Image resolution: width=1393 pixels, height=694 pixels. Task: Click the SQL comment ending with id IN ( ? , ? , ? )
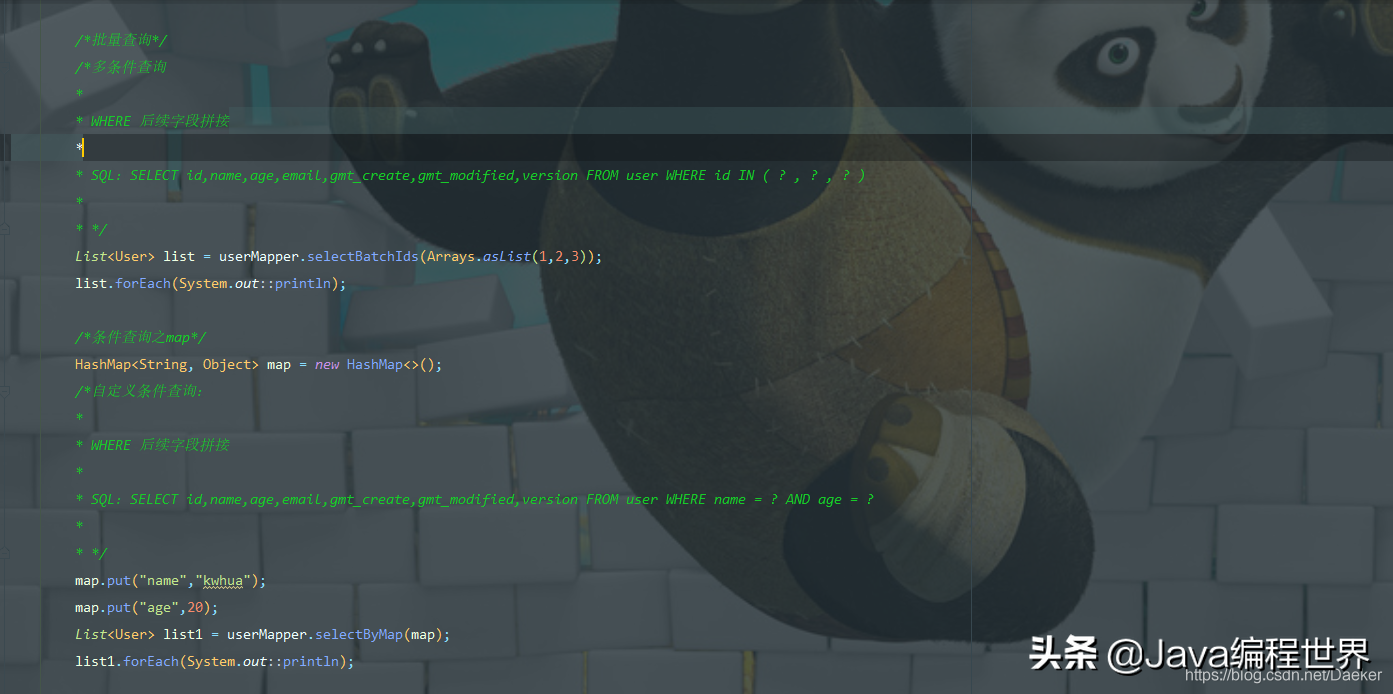[470, 175]
